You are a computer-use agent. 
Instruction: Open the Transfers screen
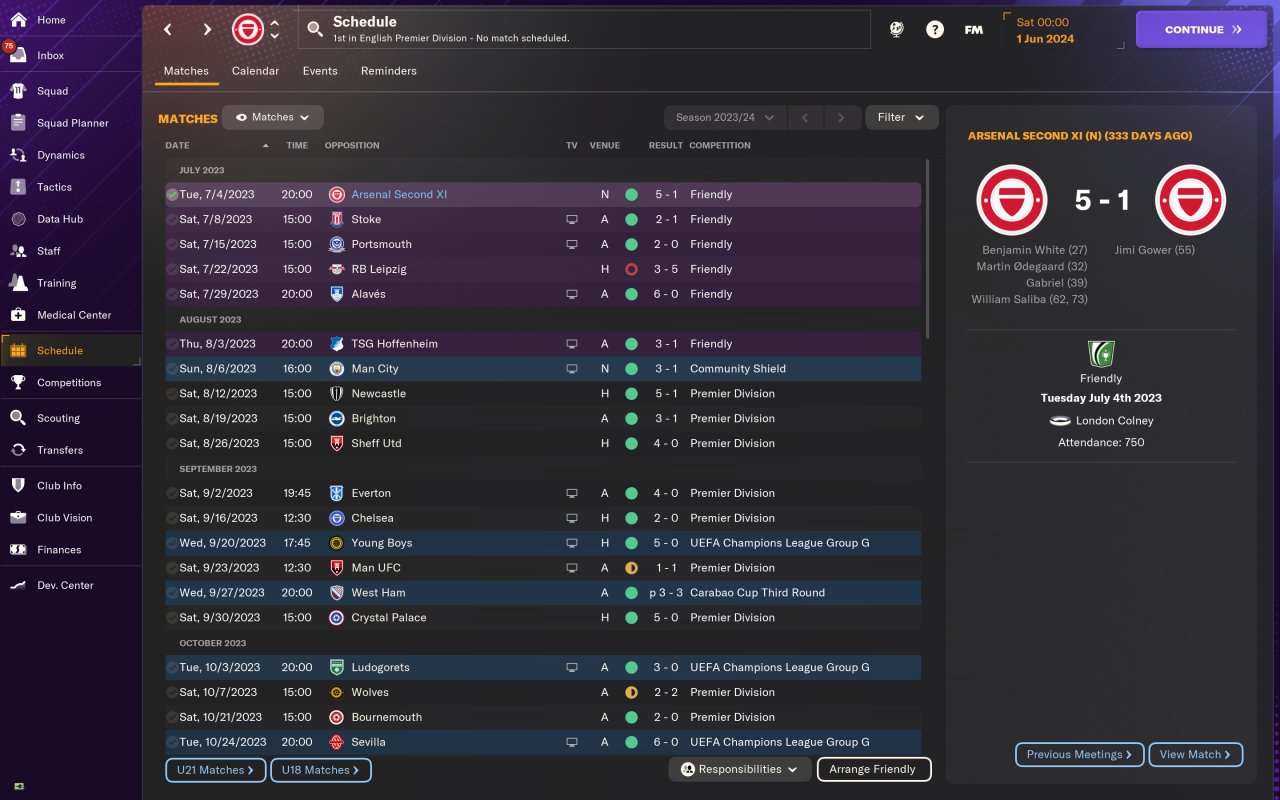60,450
